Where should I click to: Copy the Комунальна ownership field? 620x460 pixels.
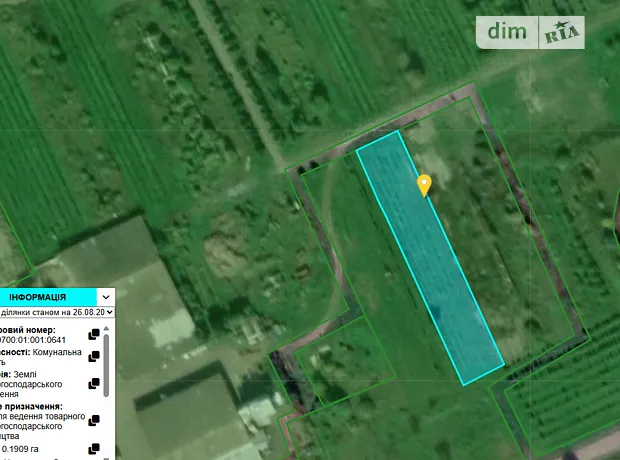click(x=93, y=356)
